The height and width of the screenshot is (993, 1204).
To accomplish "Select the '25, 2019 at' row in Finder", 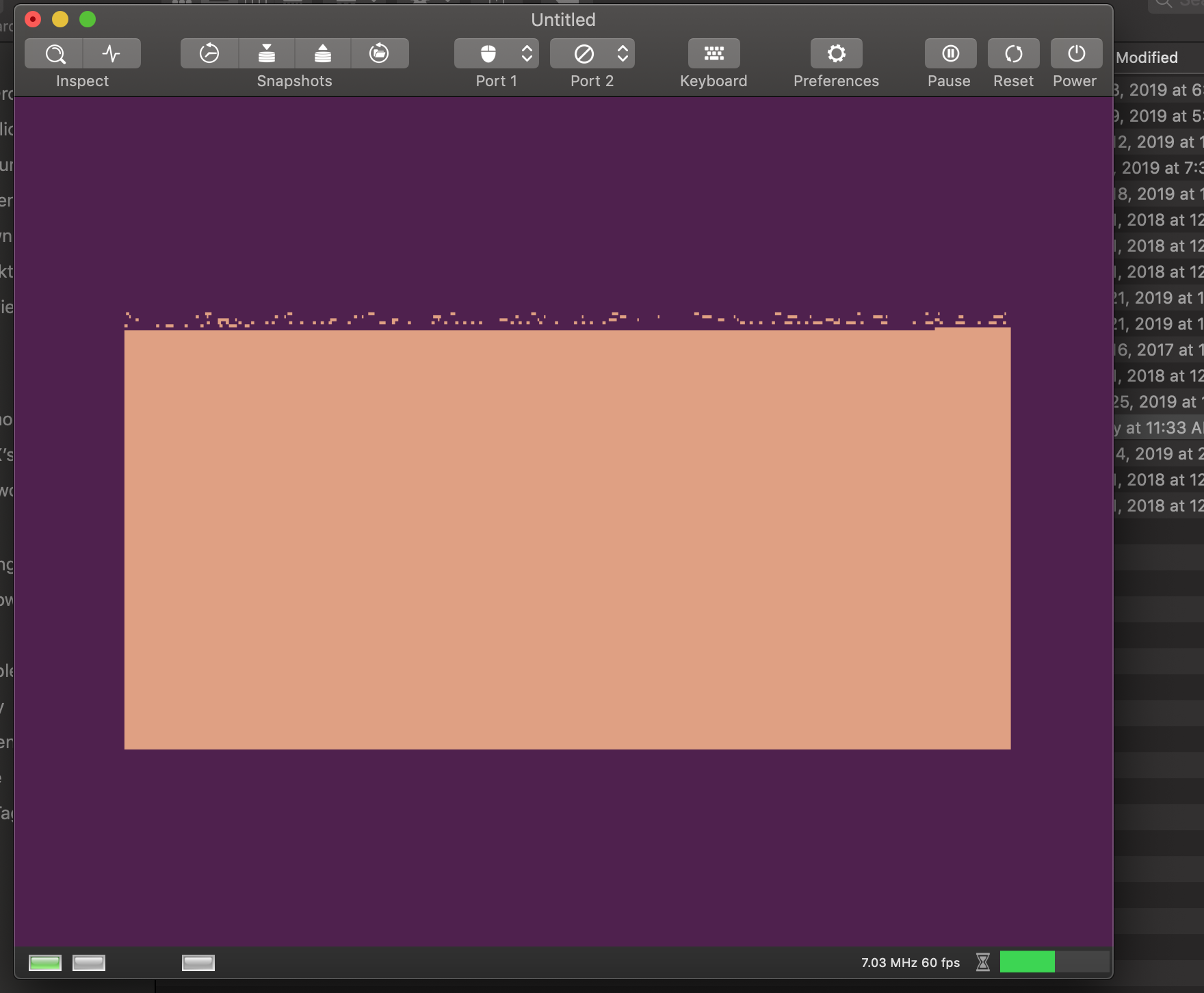I will (x=1159, y=402).
